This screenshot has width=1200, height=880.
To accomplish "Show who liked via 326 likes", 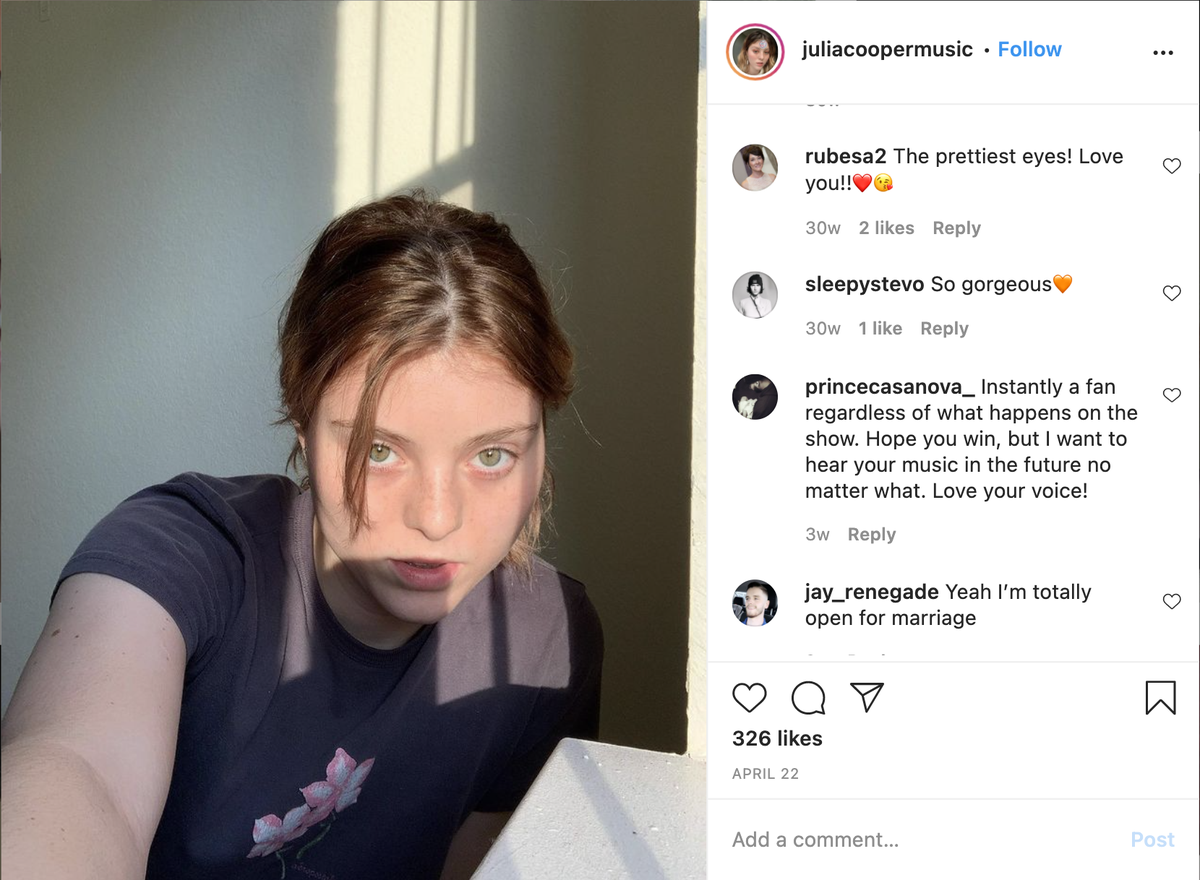I will (777, 738).
